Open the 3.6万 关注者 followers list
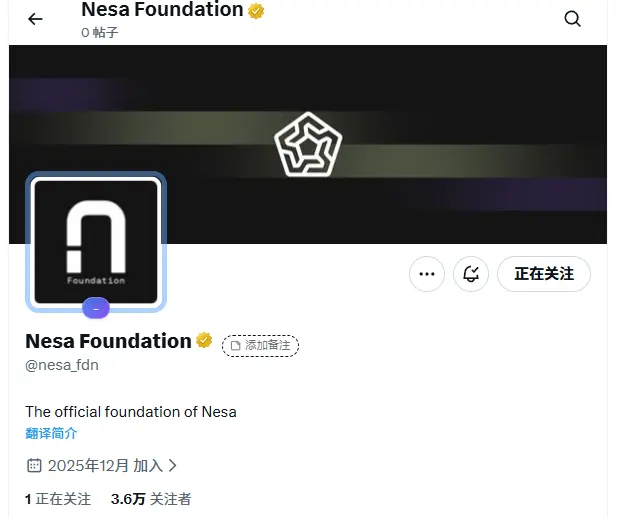 point(151,499)
